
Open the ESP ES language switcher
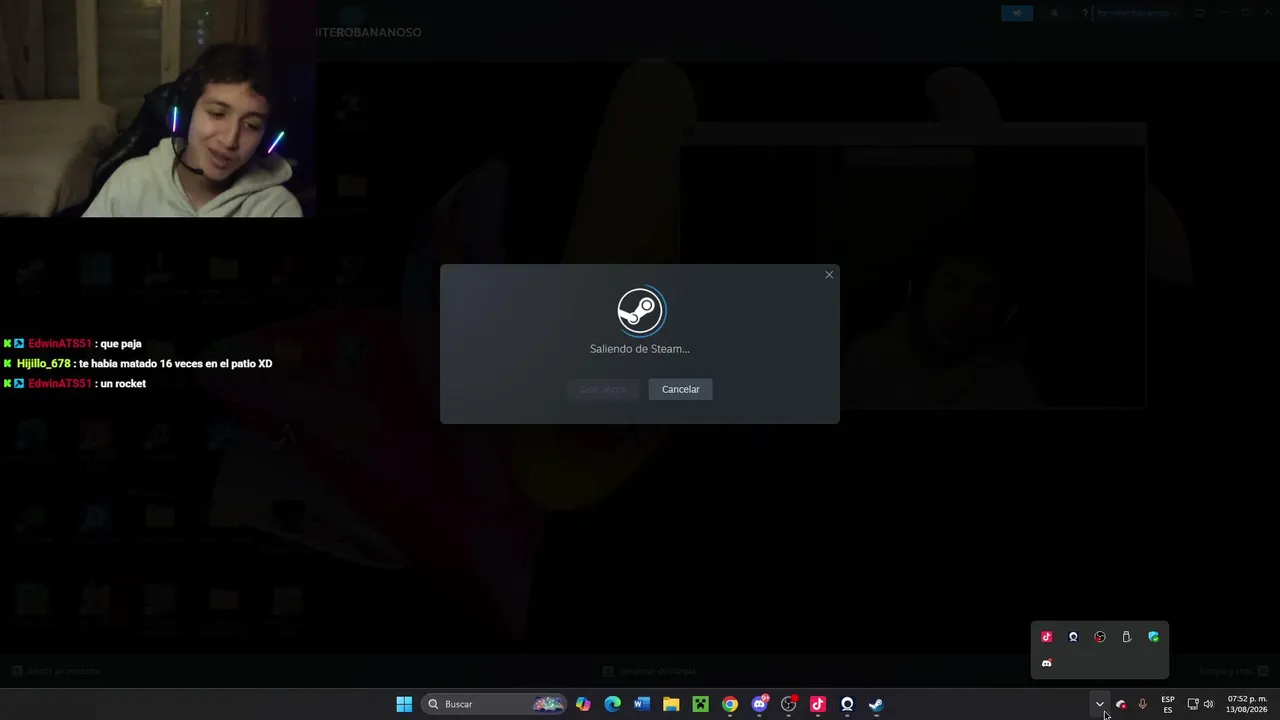pos(1167,704)
